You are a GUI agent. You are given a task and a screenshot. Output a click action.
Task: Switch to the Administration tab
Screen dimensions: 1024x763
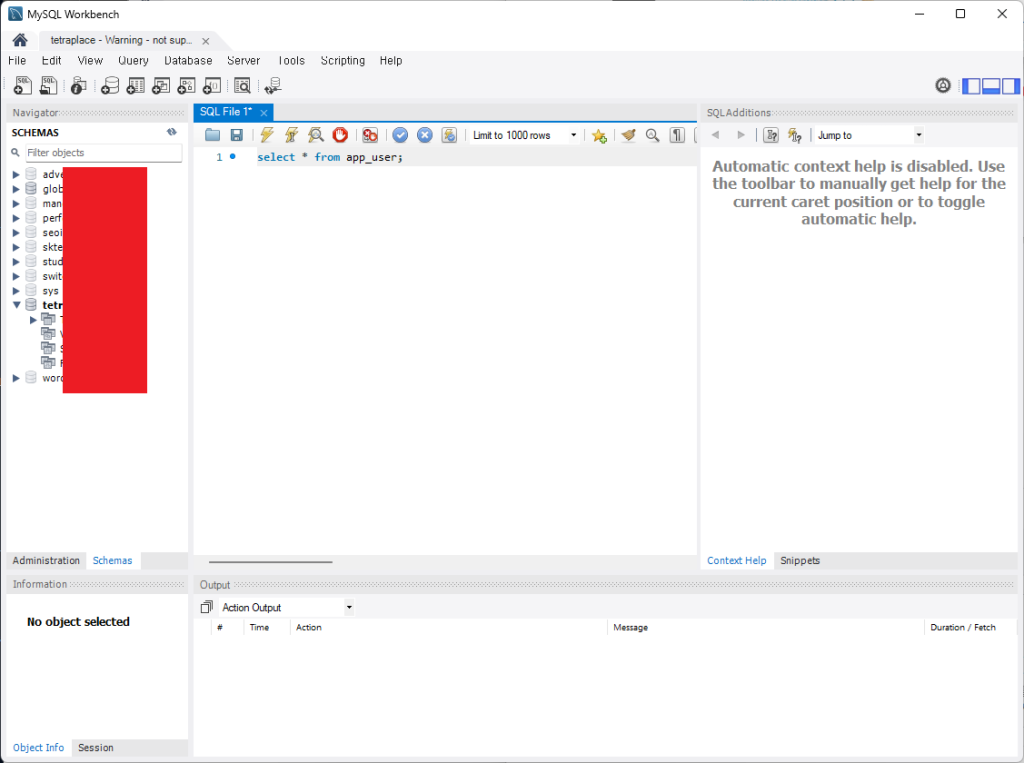tap(46, 560)
